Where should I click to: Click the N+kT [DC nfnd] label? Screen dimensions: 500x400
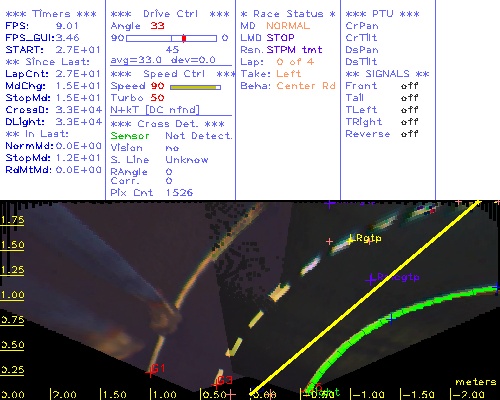coord(155,110)
